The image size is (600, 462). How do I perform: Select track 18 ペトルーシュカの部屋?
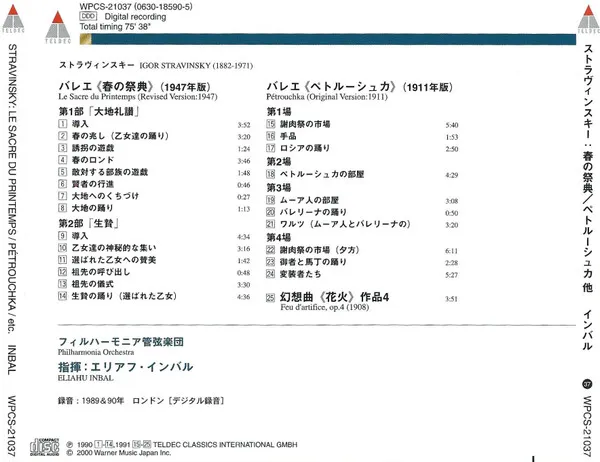pos(322,174)
